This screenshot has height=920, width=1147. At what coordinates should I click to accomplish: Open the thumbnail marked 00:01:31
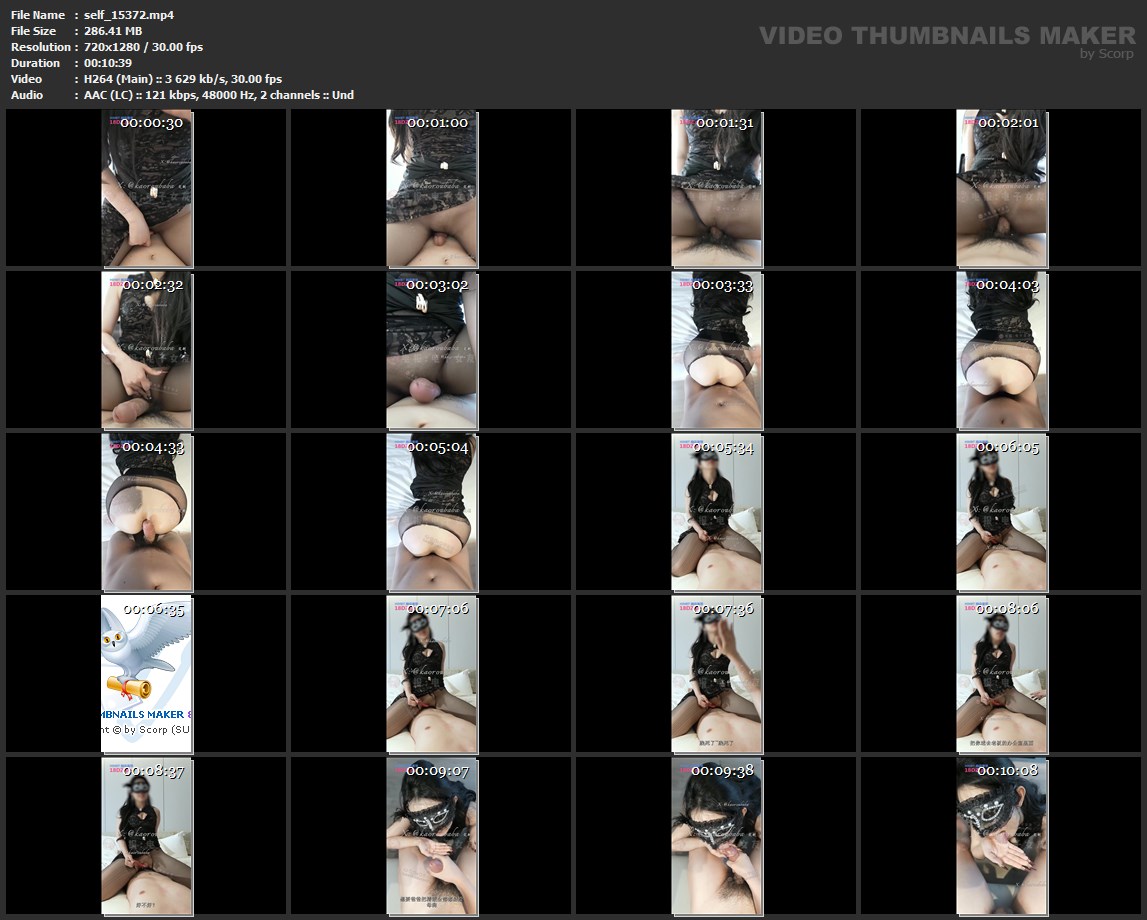(716, 188)
